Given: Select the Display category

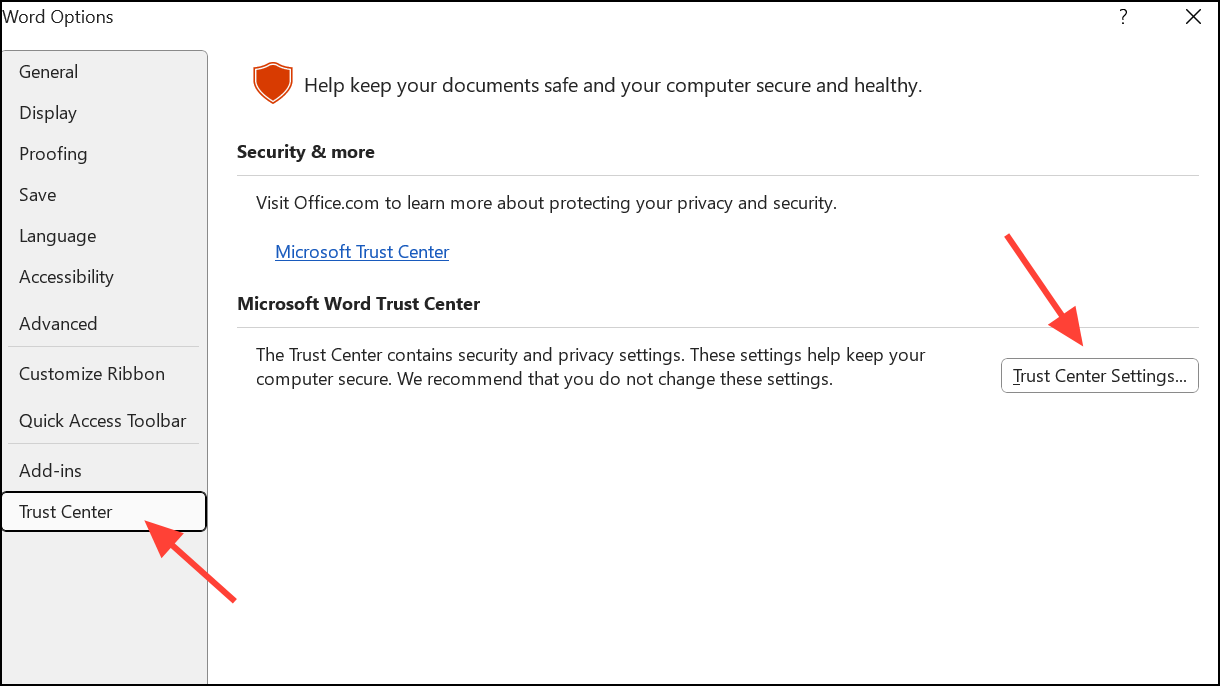Looking at the screenshot, I should [104, 113].
